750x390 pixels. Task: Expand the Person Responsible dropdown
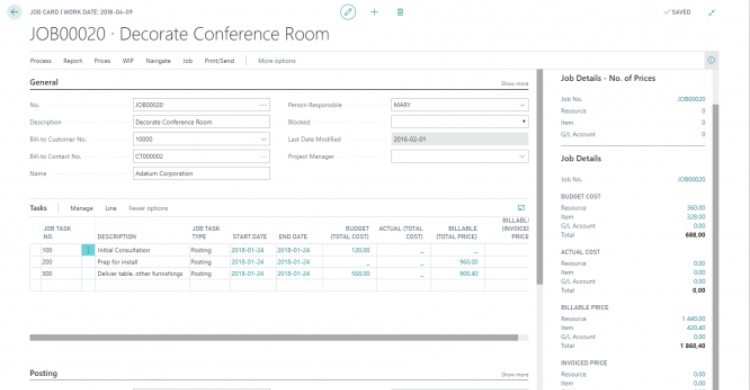coord(522,105)
